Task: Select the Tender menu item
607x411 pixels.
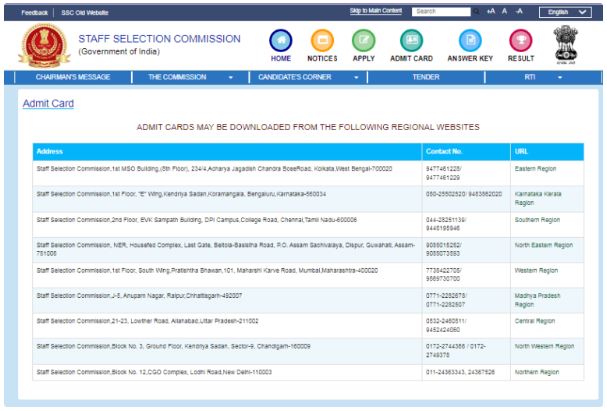Action: [427, 76]
